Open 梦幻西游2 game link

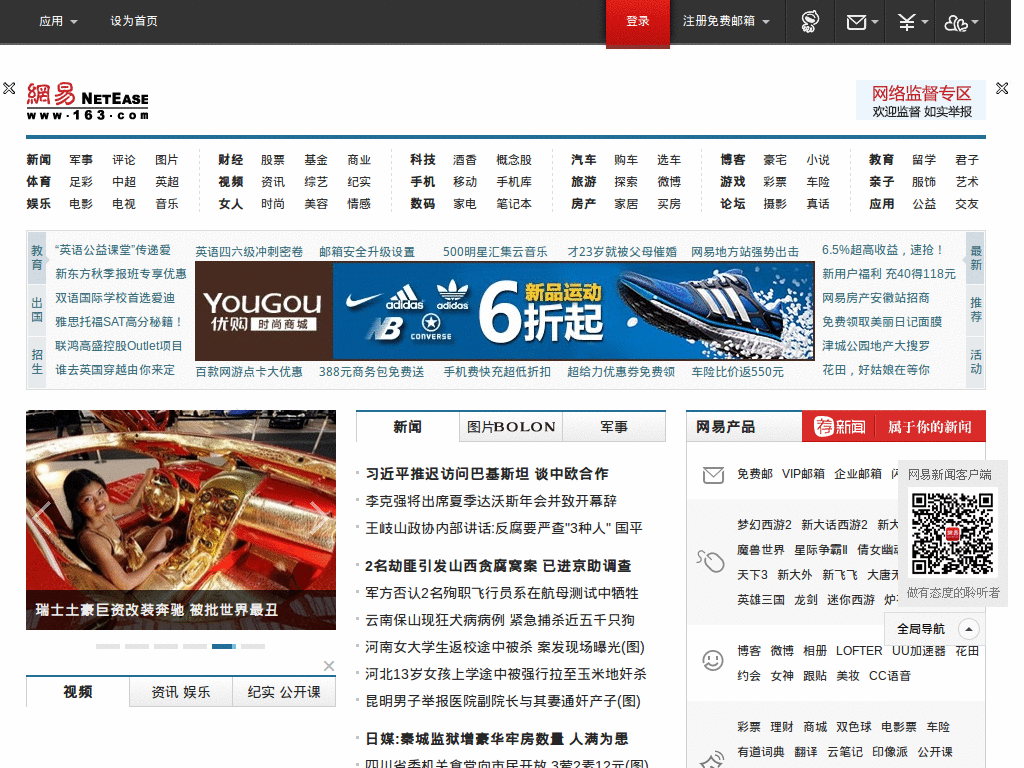pyautogui.click(x=764, y=525)
